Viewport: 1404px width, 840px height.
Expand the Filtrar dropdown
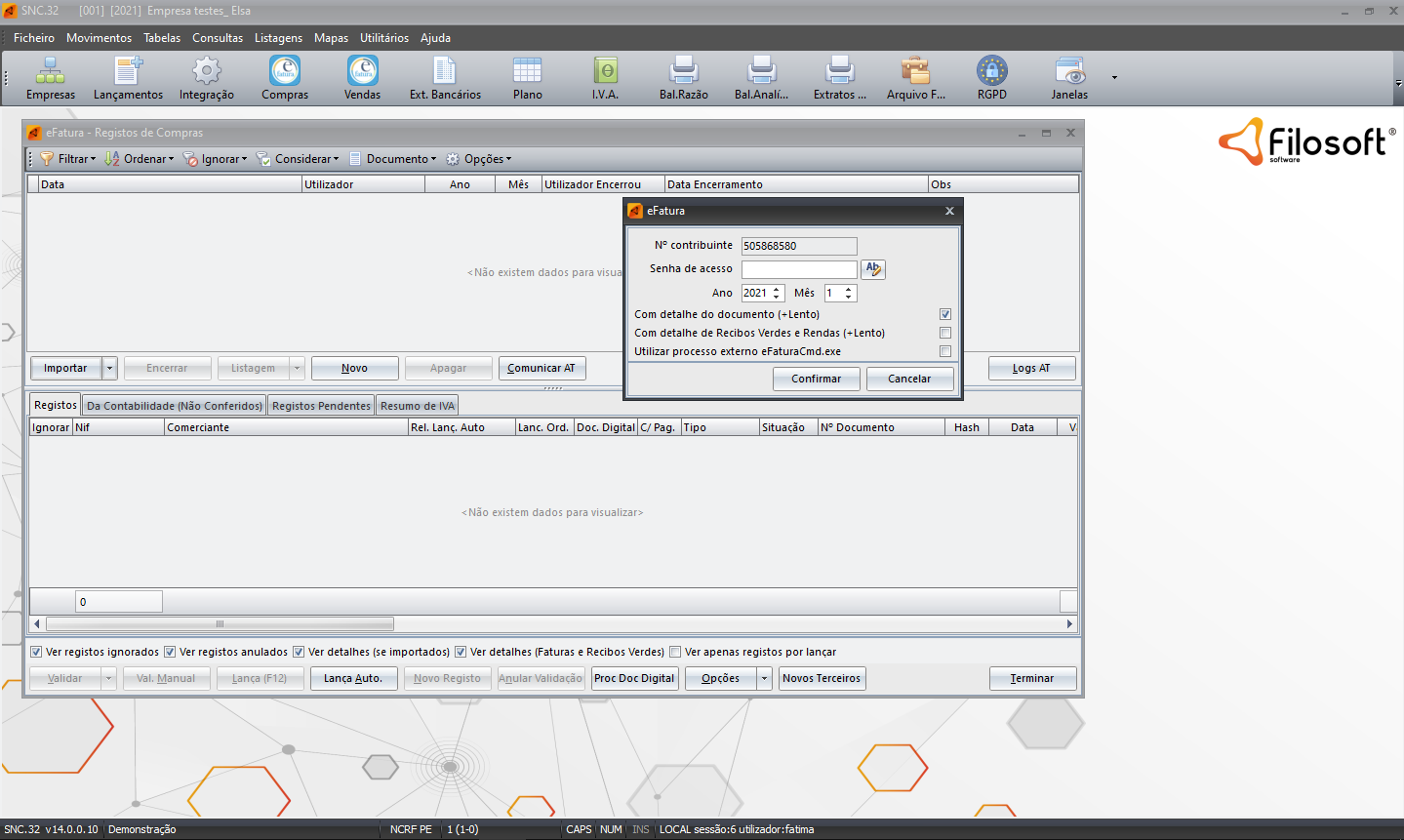pos(68,159)
